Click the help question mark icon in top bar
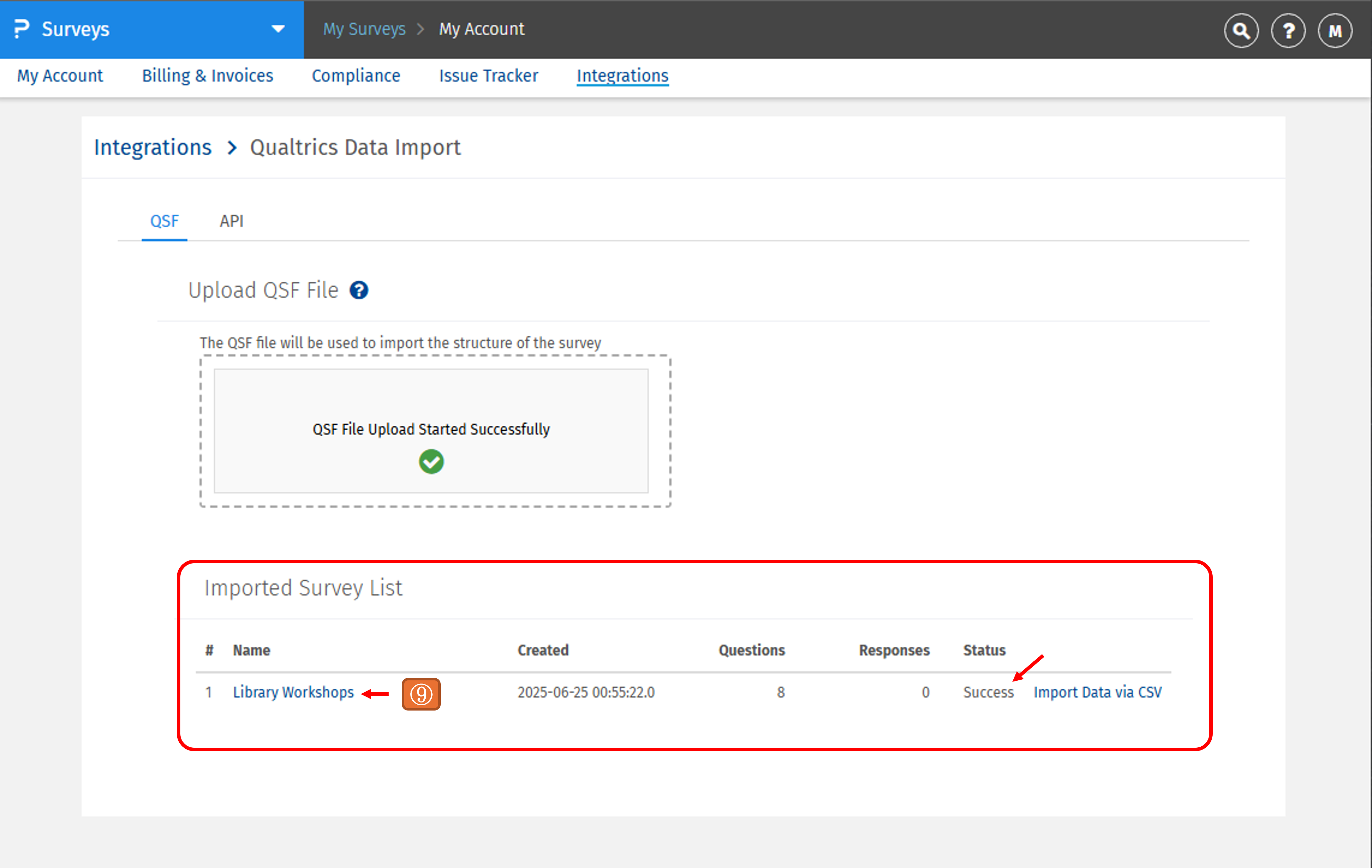Image resolution: width=1372 pixels, height=868 pixels. click(x=1288, y=31)
